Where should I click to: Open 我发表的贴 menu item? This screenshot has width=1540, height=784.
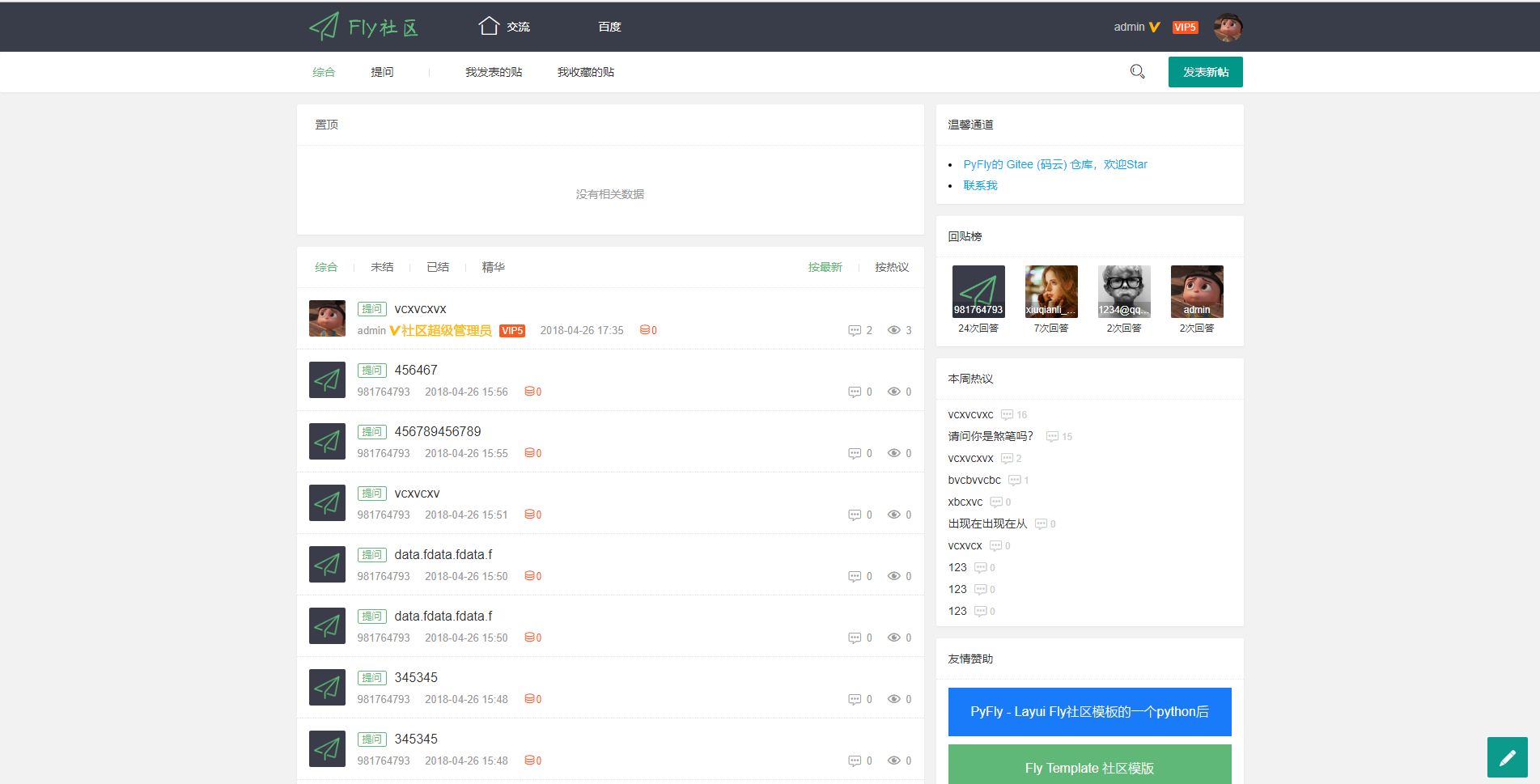[x=494, y=72]
